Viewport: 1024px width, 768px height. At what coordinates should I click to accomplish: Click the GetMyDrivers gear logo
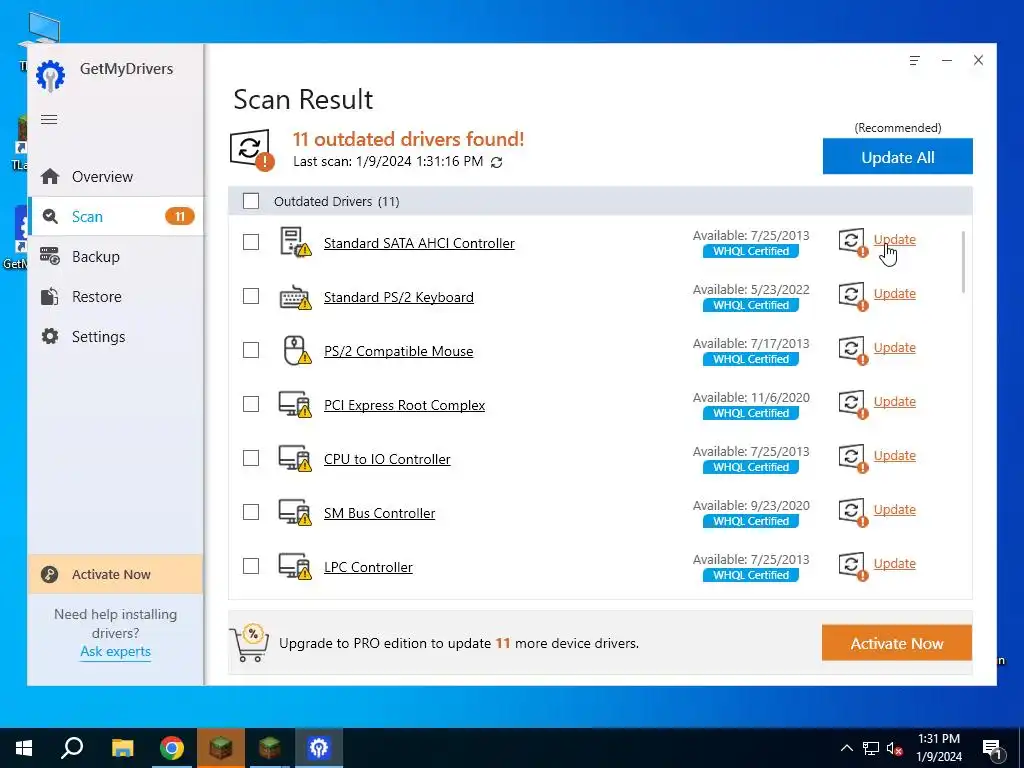(50, 75)
